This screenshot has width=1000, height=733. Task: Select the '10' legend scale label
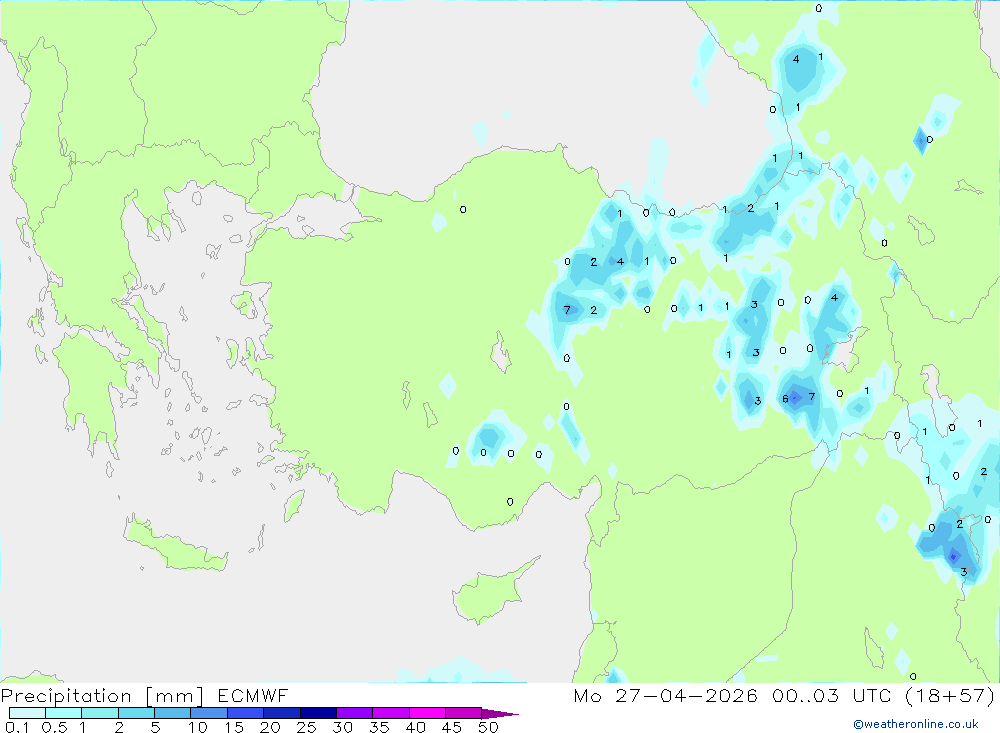[x=198, y=727]
